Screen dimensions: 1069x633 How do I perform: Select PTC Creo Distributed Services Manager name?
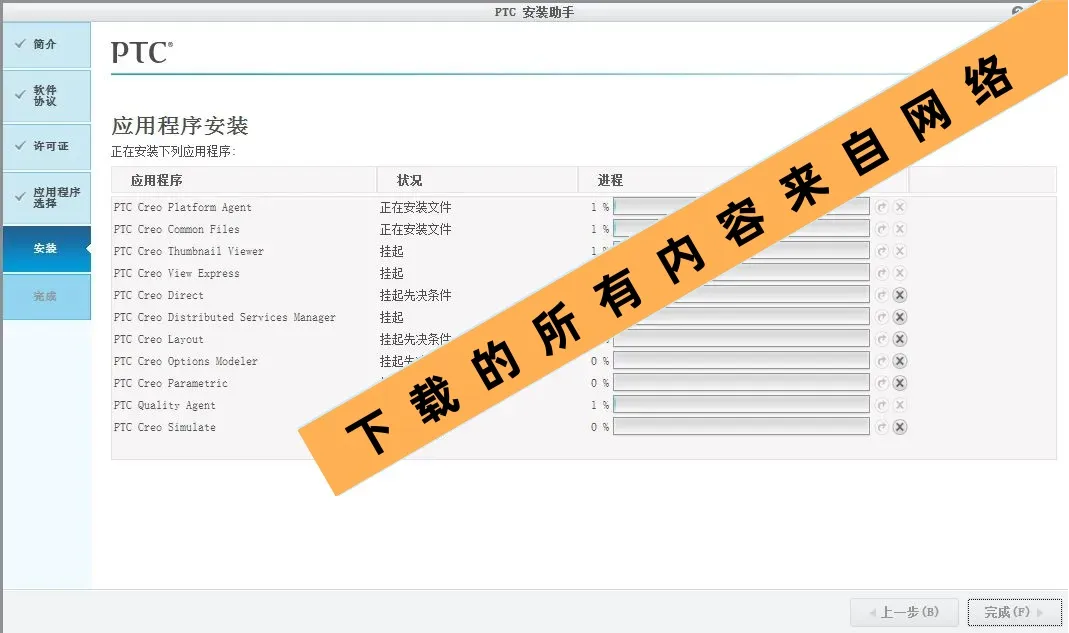(224, 317)
